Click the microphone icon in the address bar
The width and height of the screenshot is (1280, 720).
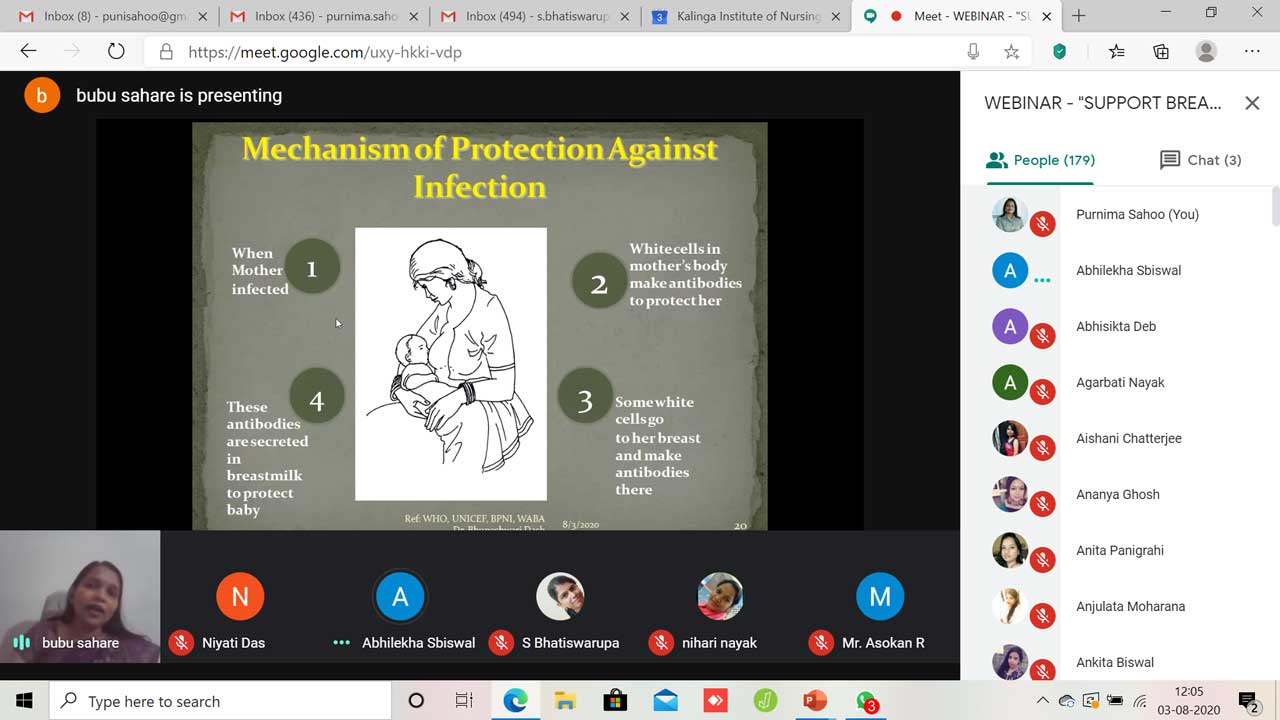(x=973, y=52)
